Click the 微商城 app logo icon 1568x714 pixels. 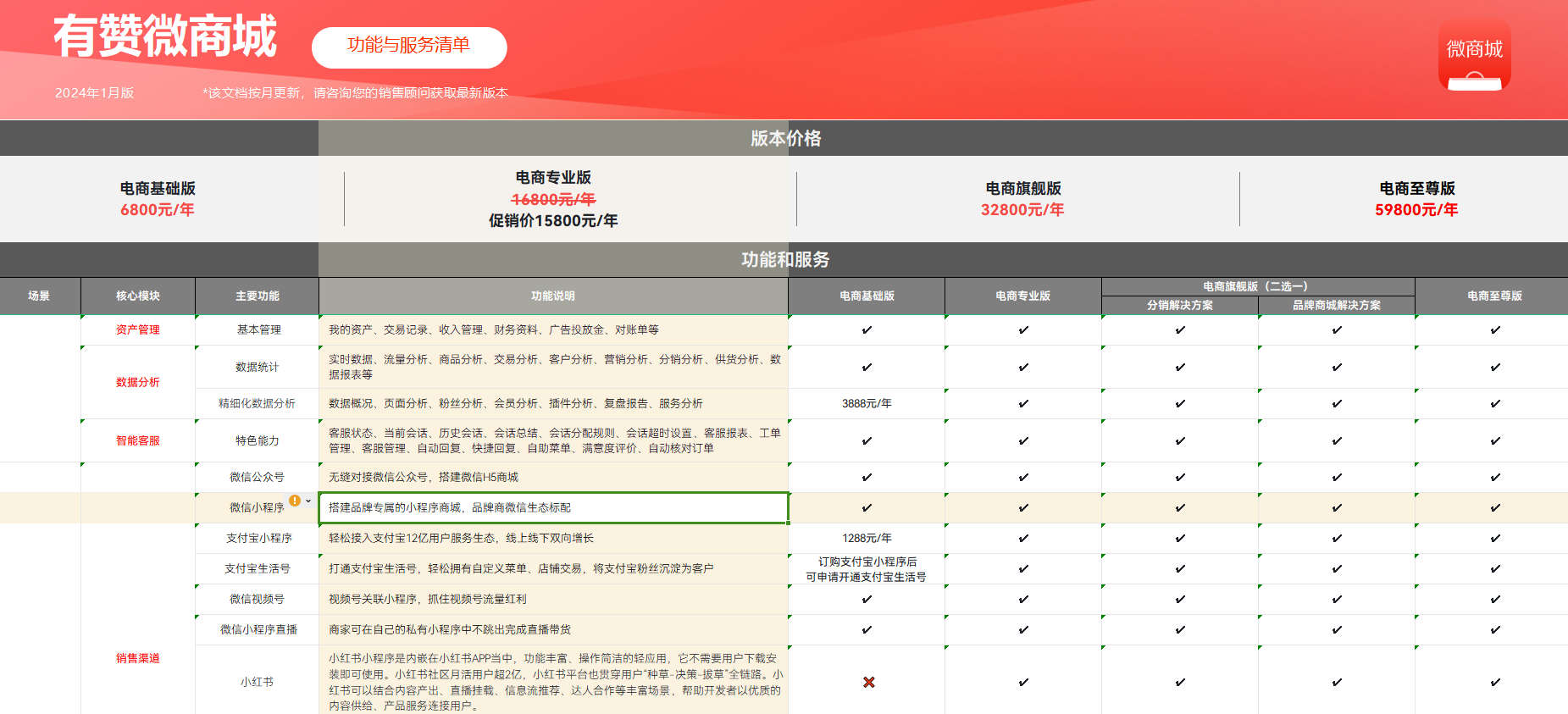click(x=1474, y=56)
